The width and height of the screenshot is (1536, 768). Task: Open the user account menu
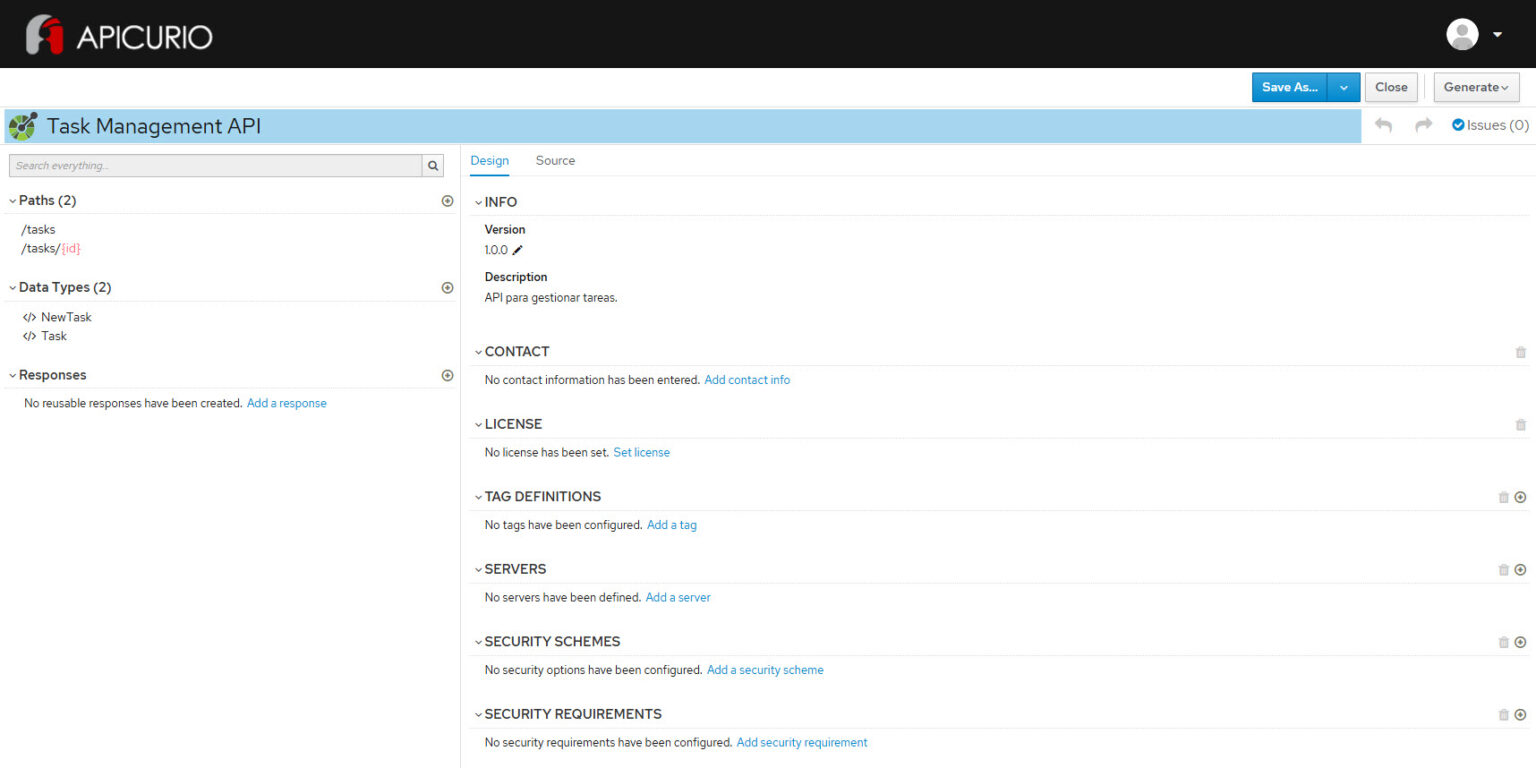pos(1475,34)
